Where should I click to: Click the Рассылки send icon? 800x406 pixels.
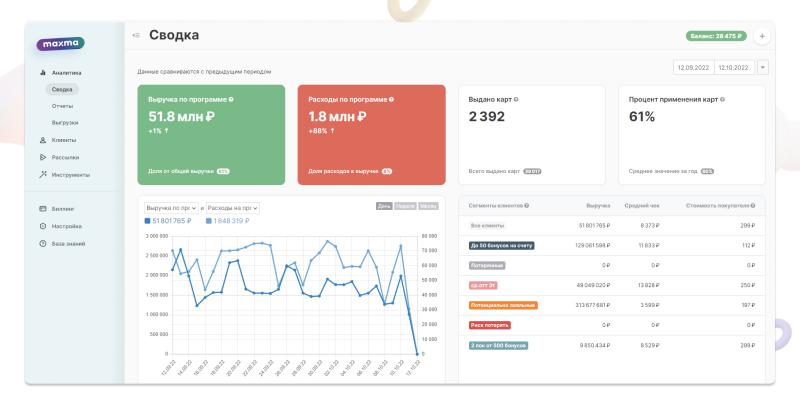point(42,157)
